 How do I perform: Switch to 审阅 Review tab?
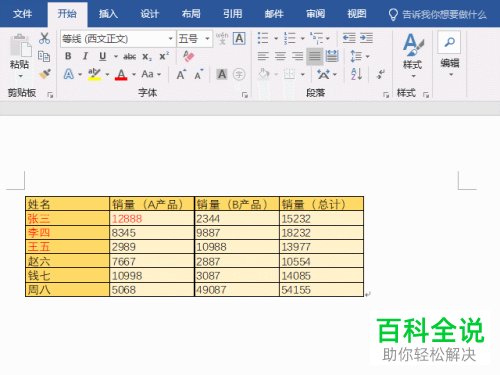(x=315, y=14)
